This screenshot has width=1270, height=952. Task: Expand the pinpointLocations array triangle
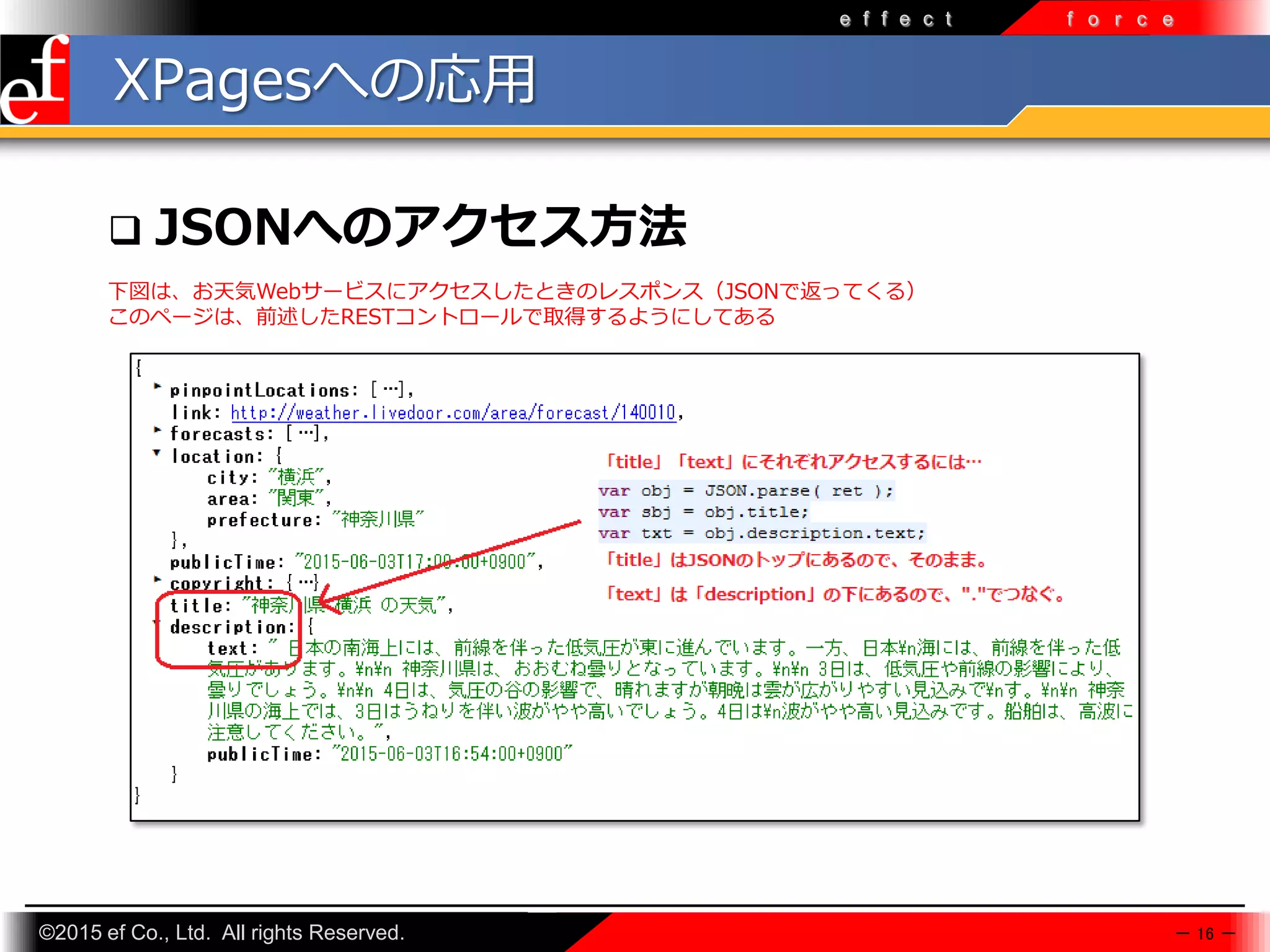tap(158, 387)
